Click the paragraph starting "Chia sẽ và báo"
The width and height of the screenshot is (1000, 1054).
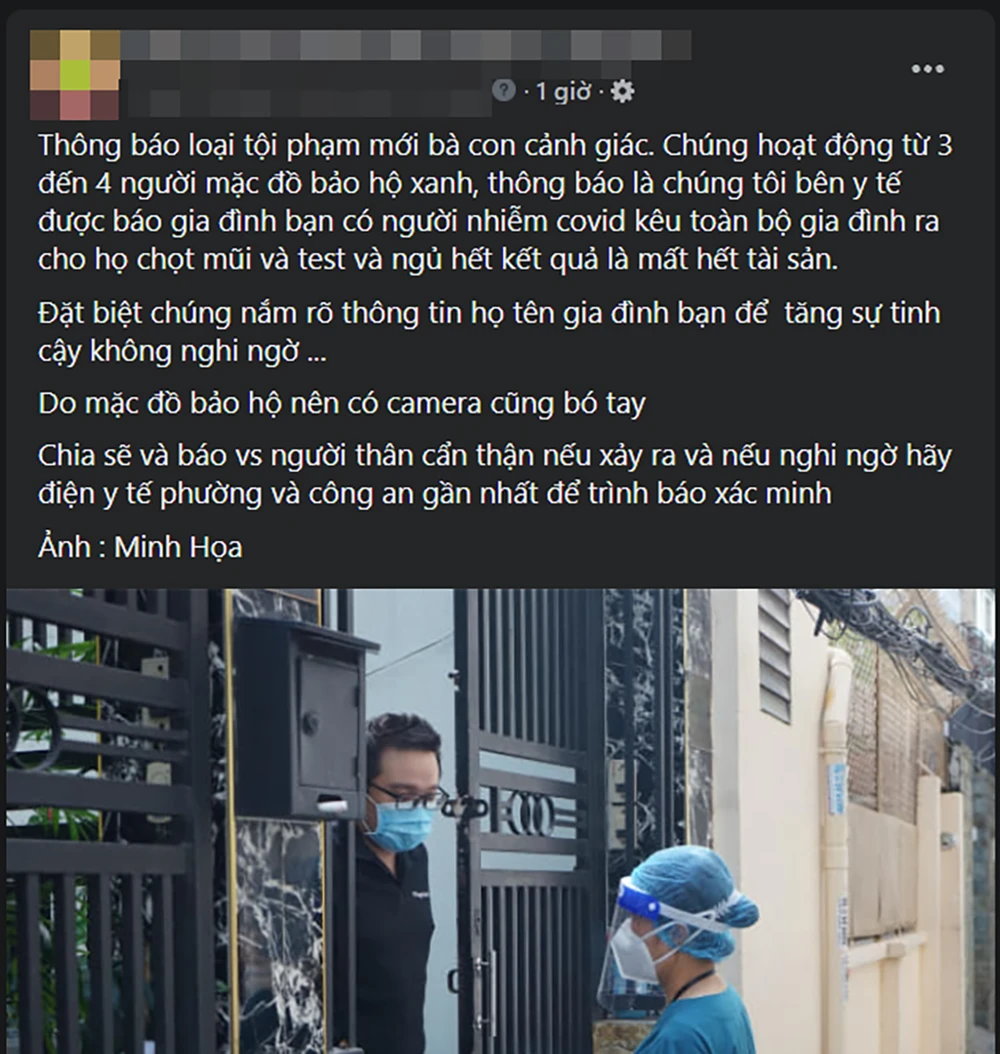click(x=495, y=475)
